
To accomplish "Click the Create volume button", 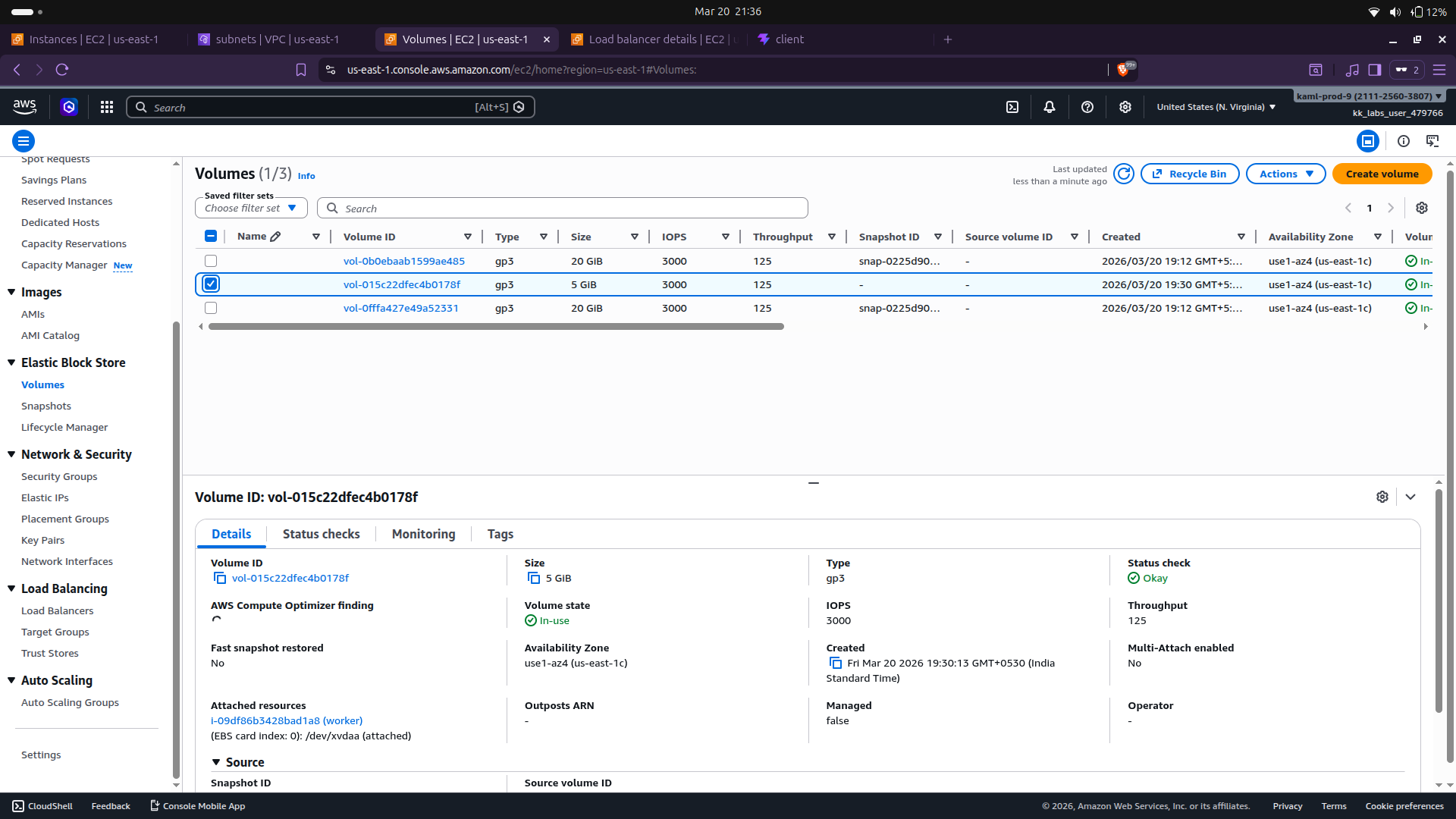I will (1382, 174).
